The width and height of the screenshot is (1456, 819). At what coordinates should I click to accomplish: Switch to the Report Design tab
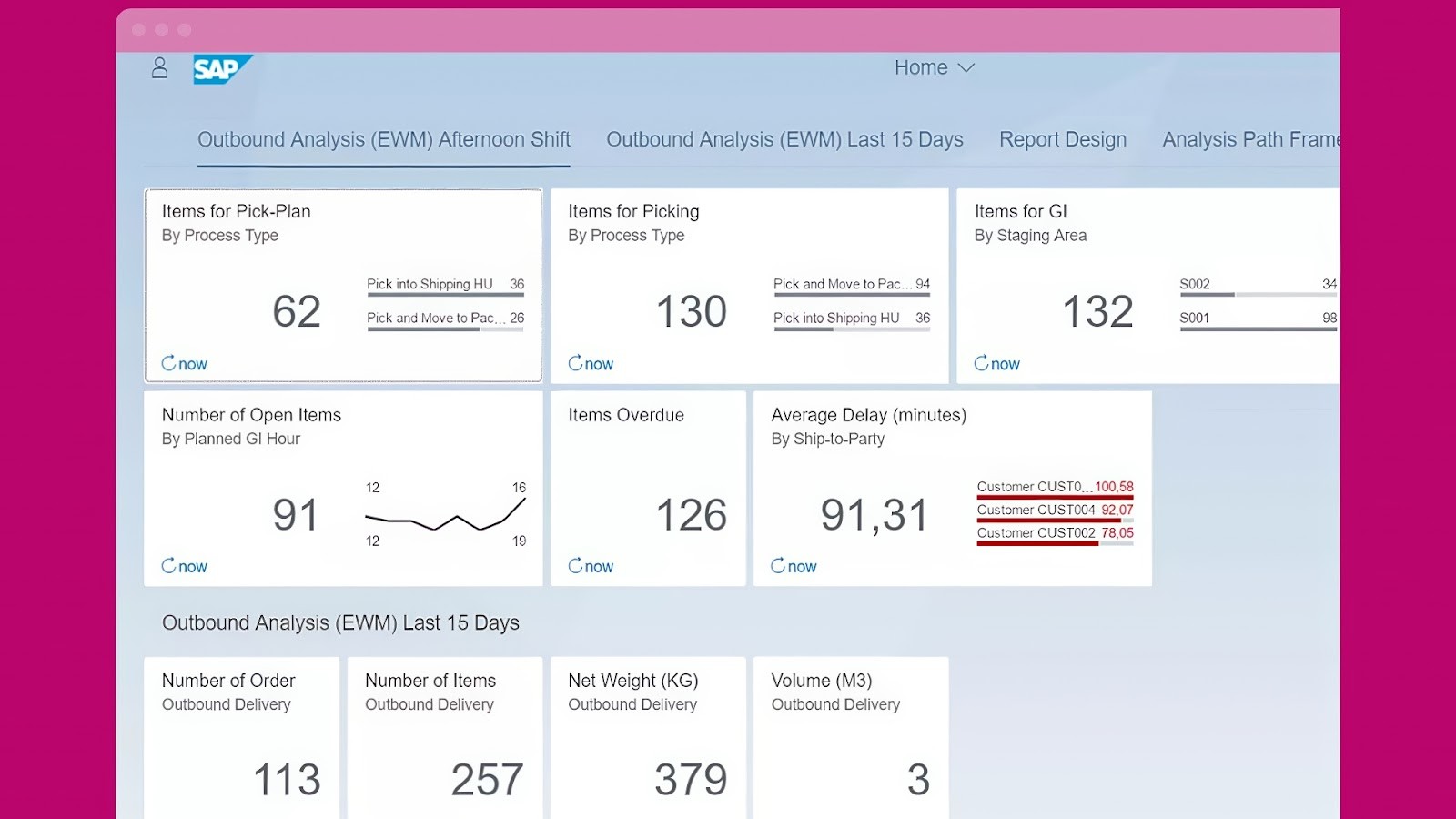click(x=1063, y=139)
